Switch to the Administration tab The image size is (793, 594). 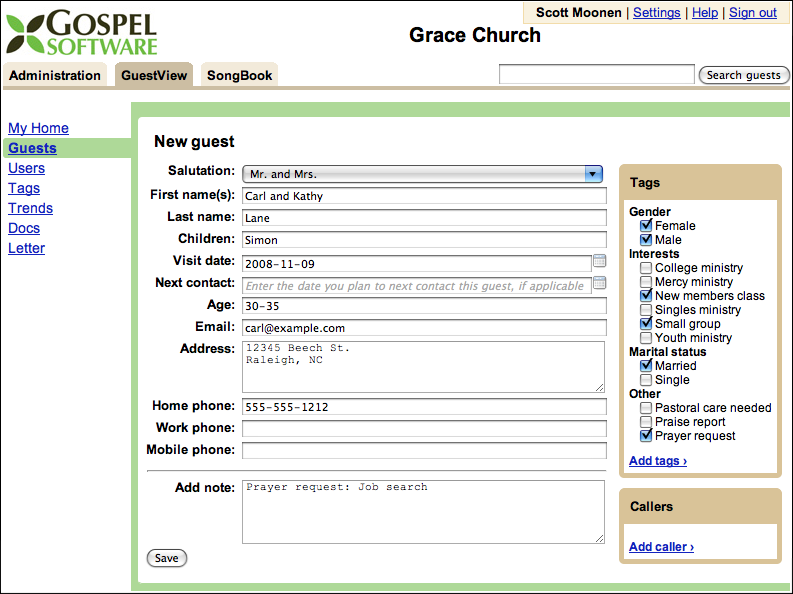55,75
